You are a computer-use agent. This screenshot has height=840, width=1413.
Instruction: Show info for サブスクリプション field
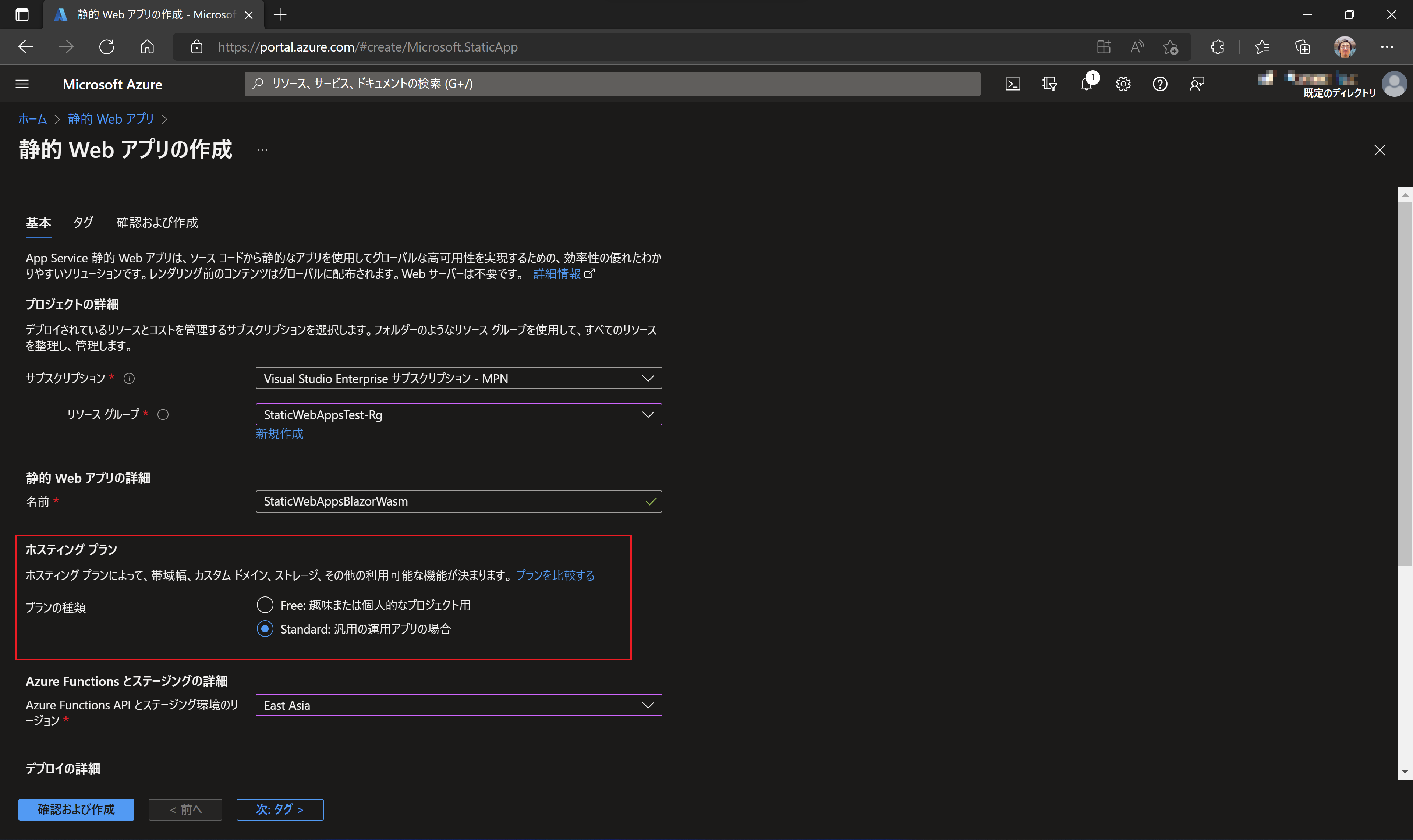tap(129, 378)
